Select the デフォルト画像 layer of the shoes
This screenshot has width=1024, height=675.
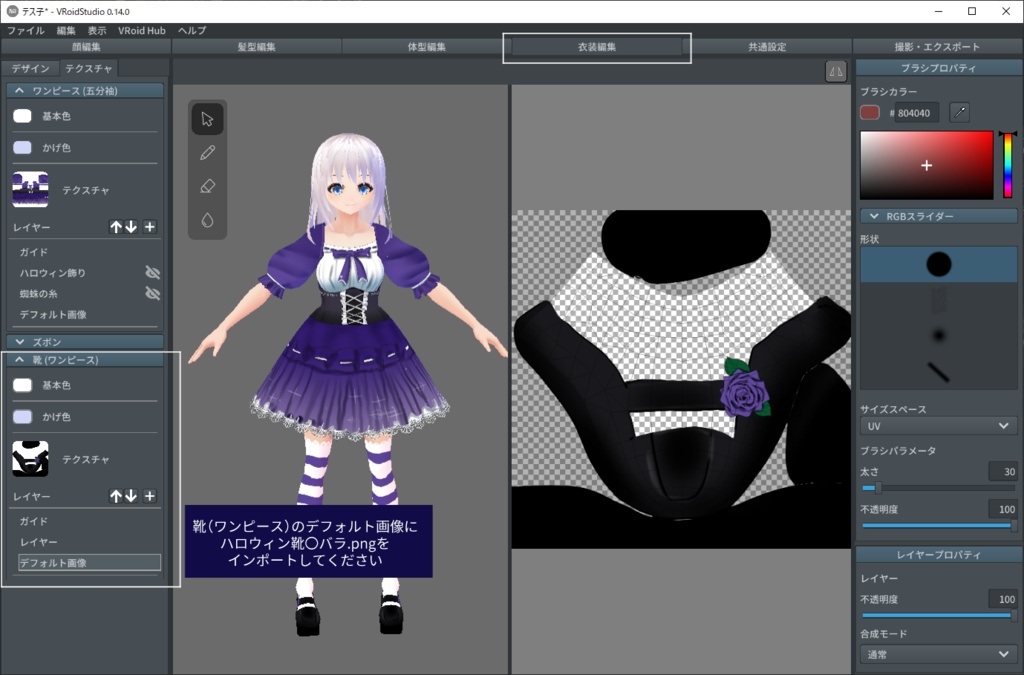click(89, 562)
